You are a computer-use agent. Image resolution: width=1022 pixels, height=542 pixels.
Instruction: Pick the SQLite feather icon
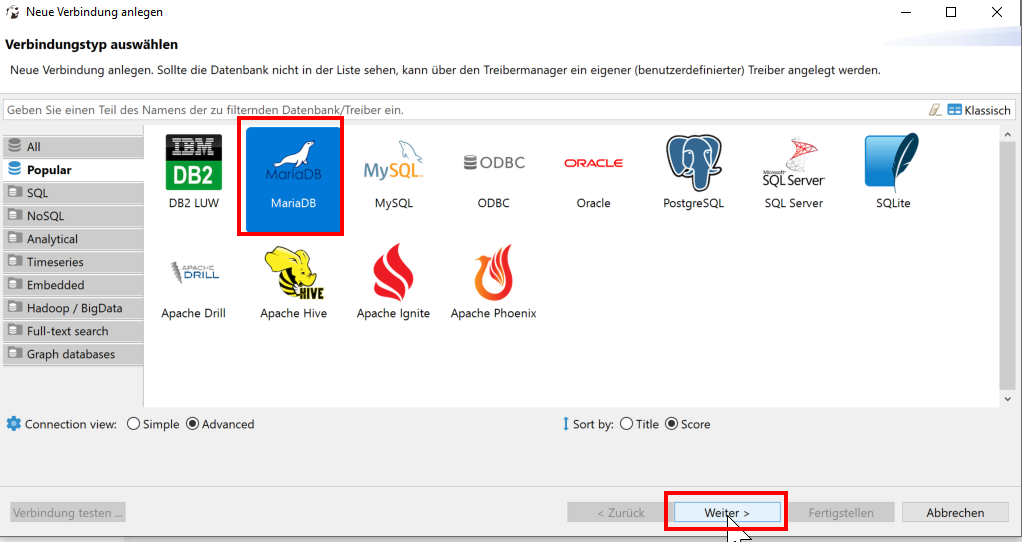pos(892,164)
